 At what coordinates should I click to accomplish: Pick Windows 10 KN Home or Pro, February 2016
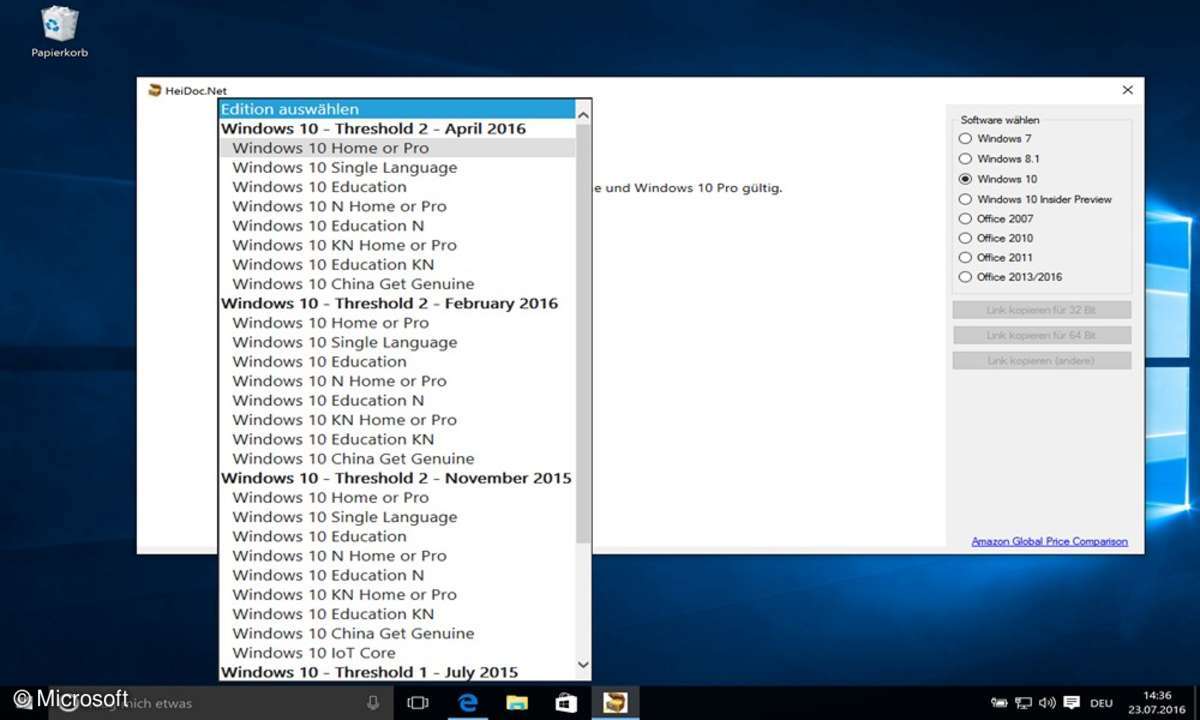click(398, 420)
